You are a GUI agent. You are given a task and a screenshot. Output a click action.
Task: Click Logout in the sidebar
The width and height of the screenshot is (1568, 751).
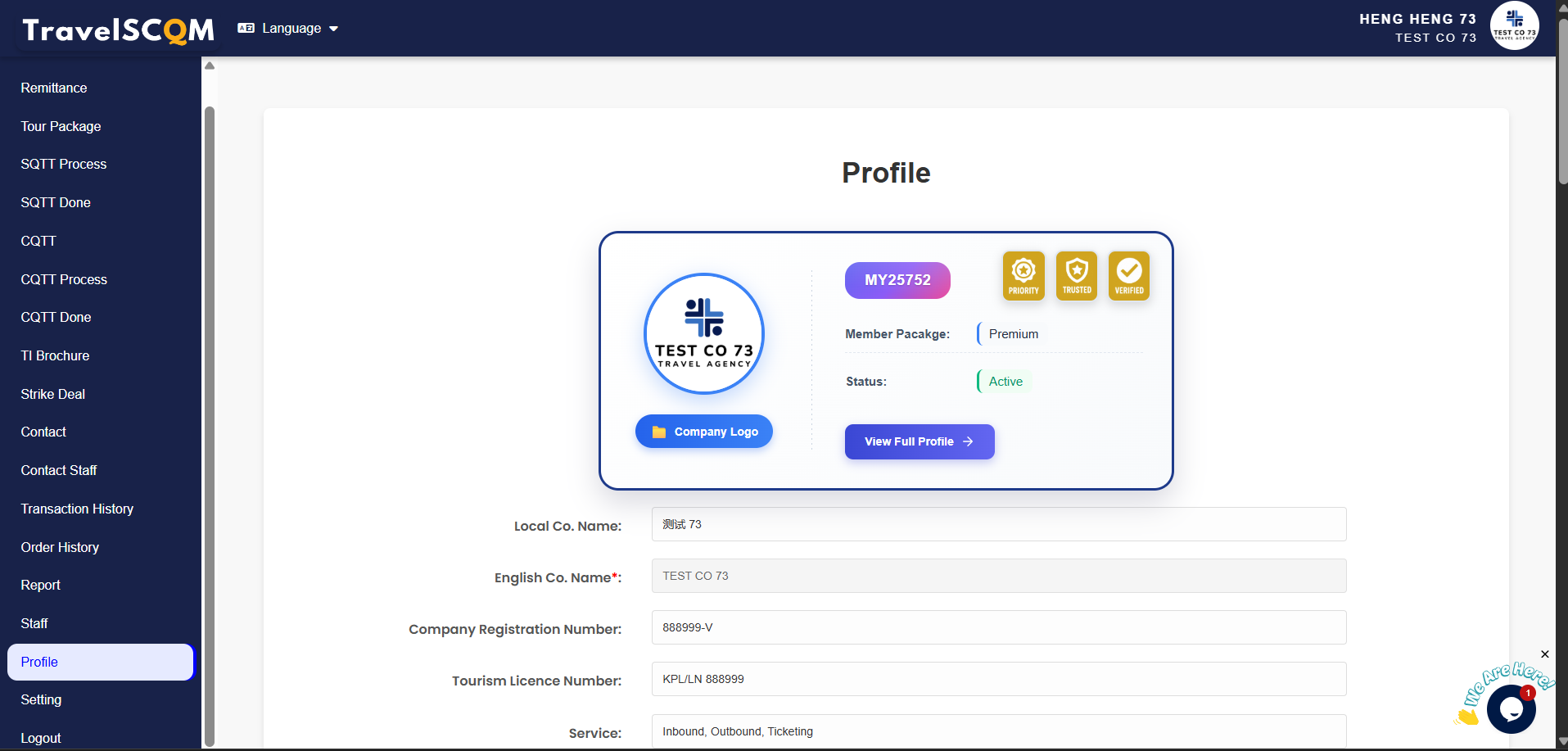click(x=41, y=738)
